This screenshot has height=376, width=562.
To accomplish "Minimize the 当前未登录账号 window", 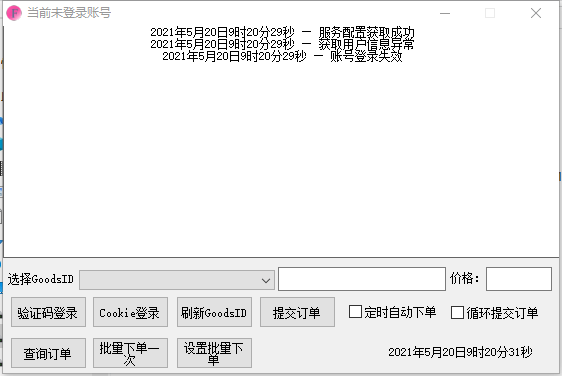I will pyautogui.click(x=445, y=13).
